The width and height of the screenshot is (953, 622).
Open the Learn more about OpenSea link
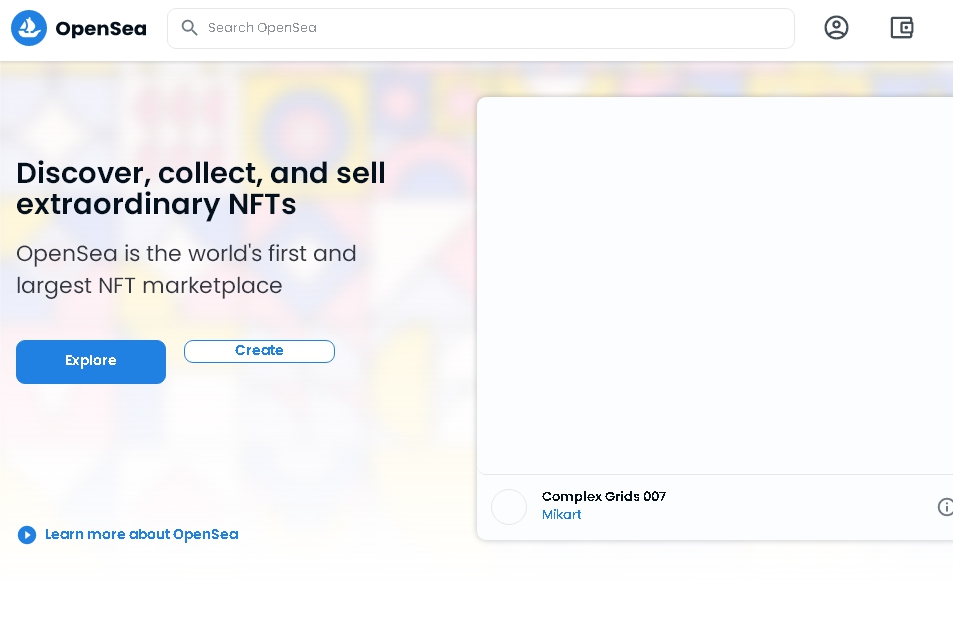pos(141,534)
